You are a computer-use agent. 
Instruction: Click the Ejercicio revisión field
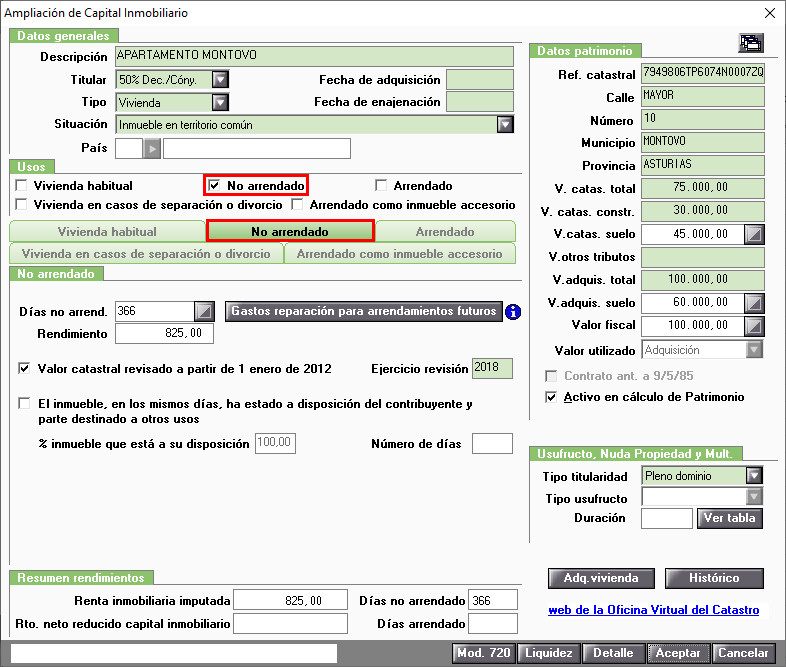(492, 368)
